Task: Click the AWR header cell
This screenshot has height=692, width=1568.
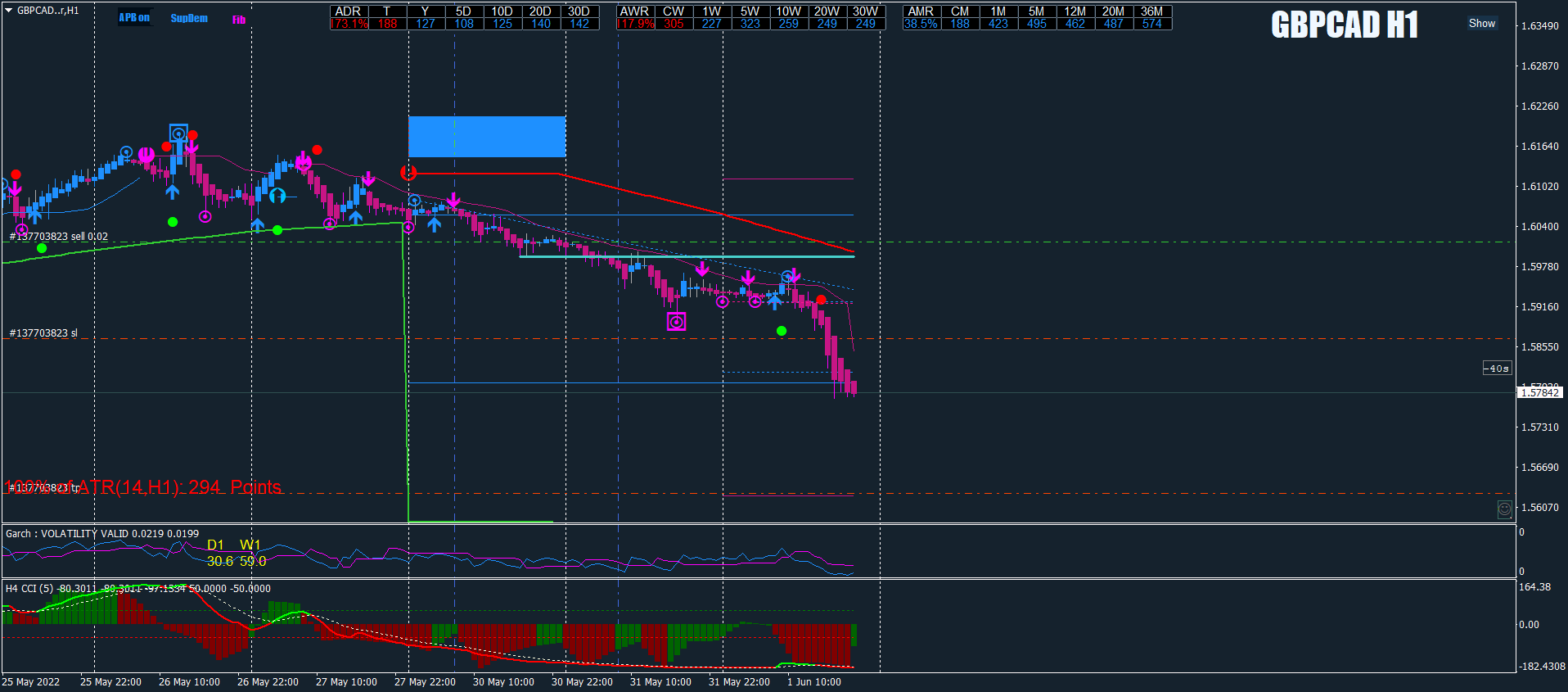Action: [634, 11]
